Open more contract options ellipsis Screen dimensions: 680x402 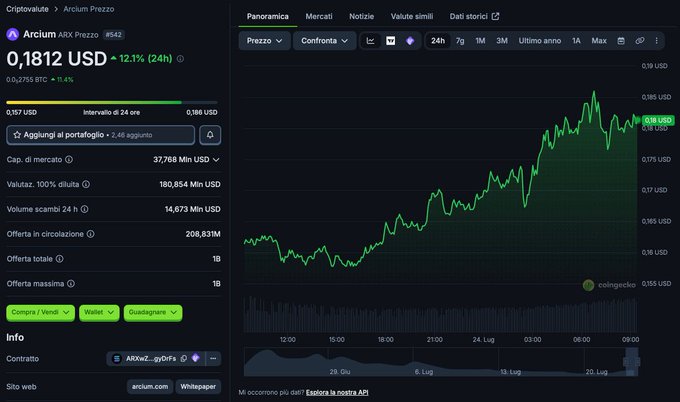coord(213,359)
